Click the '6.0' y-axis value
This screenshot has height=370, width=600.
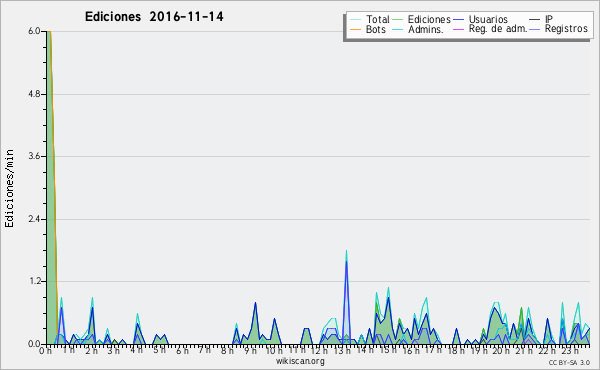[x=34, y=31]
